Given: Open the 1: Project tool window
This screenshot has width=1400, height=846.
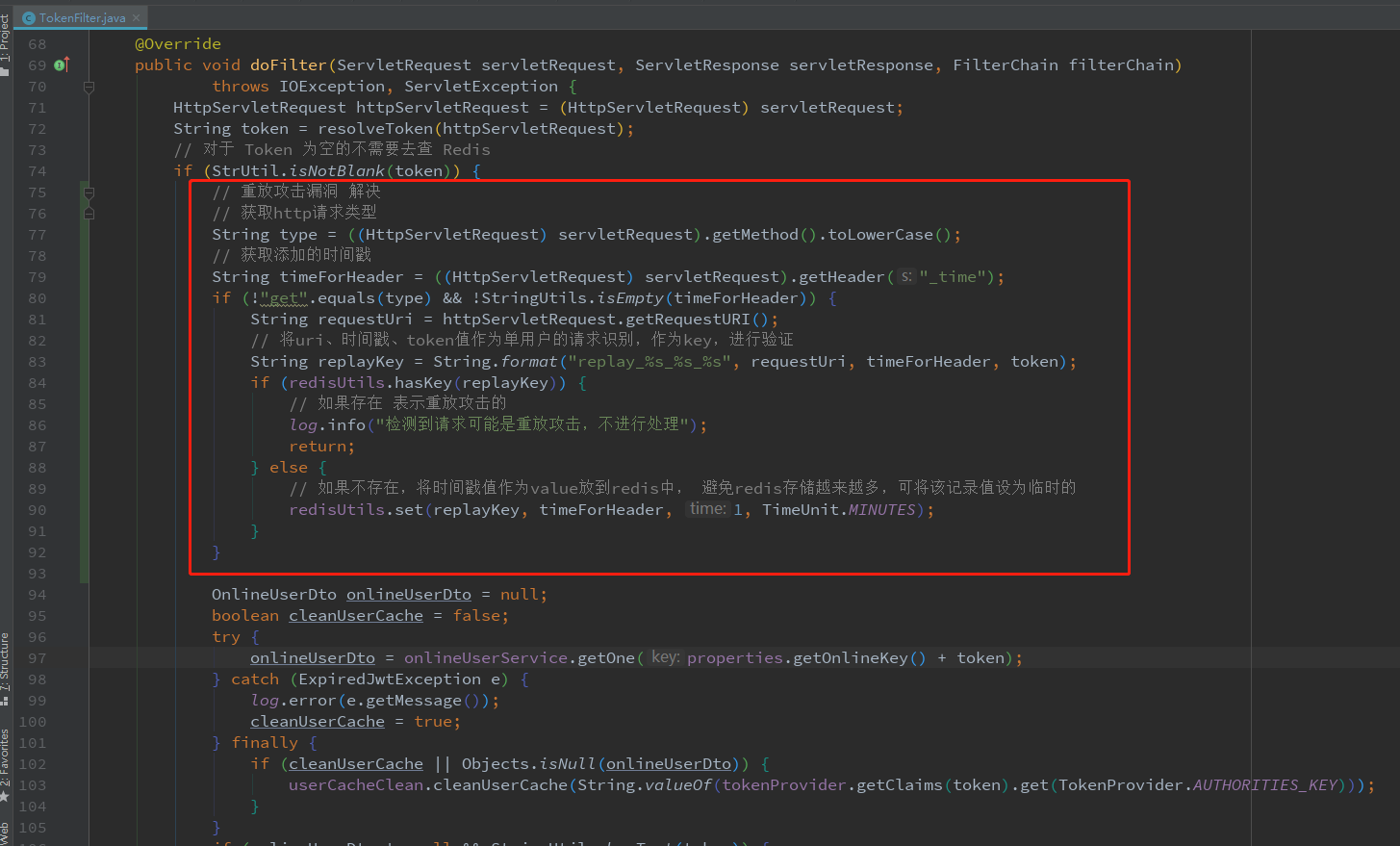Looking at the screenshot, I should tap(6, 45).
